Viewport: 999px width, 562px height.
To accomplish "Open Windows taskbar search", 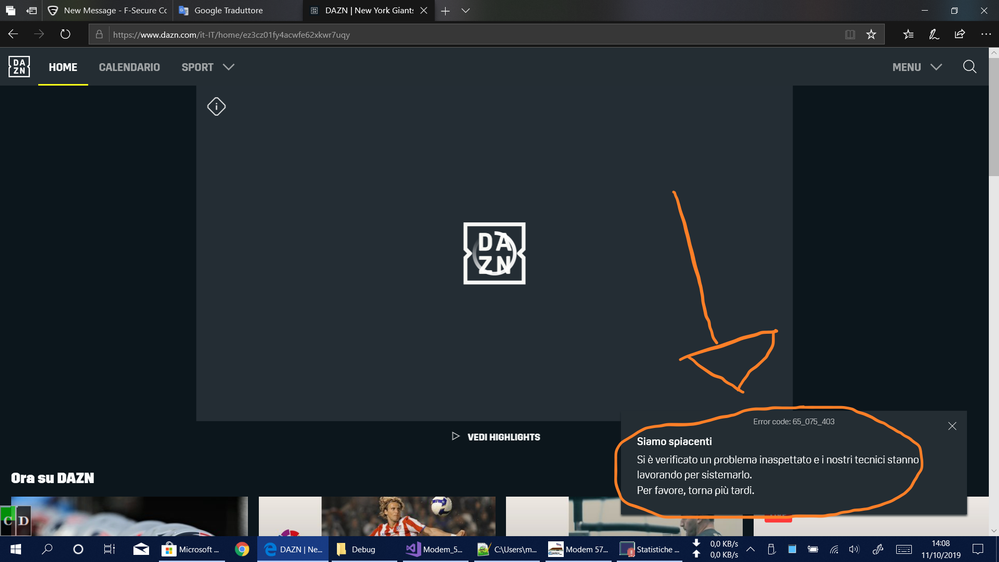I will [x=47, y=549].
